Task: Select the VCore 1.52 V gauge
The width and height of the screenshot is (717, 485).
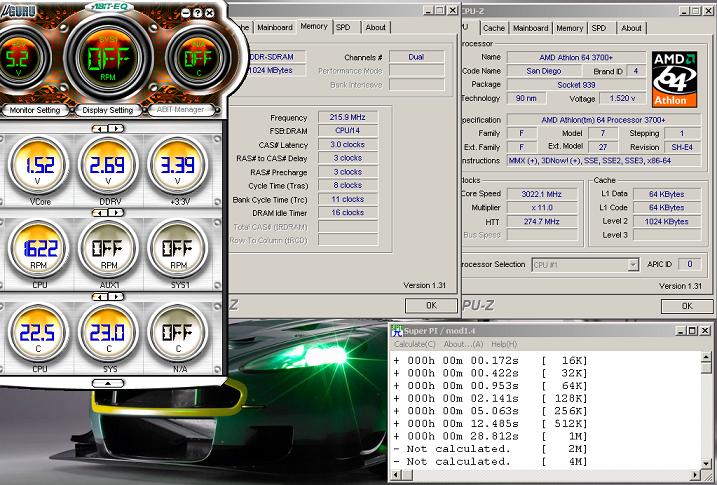Action: 38,165
